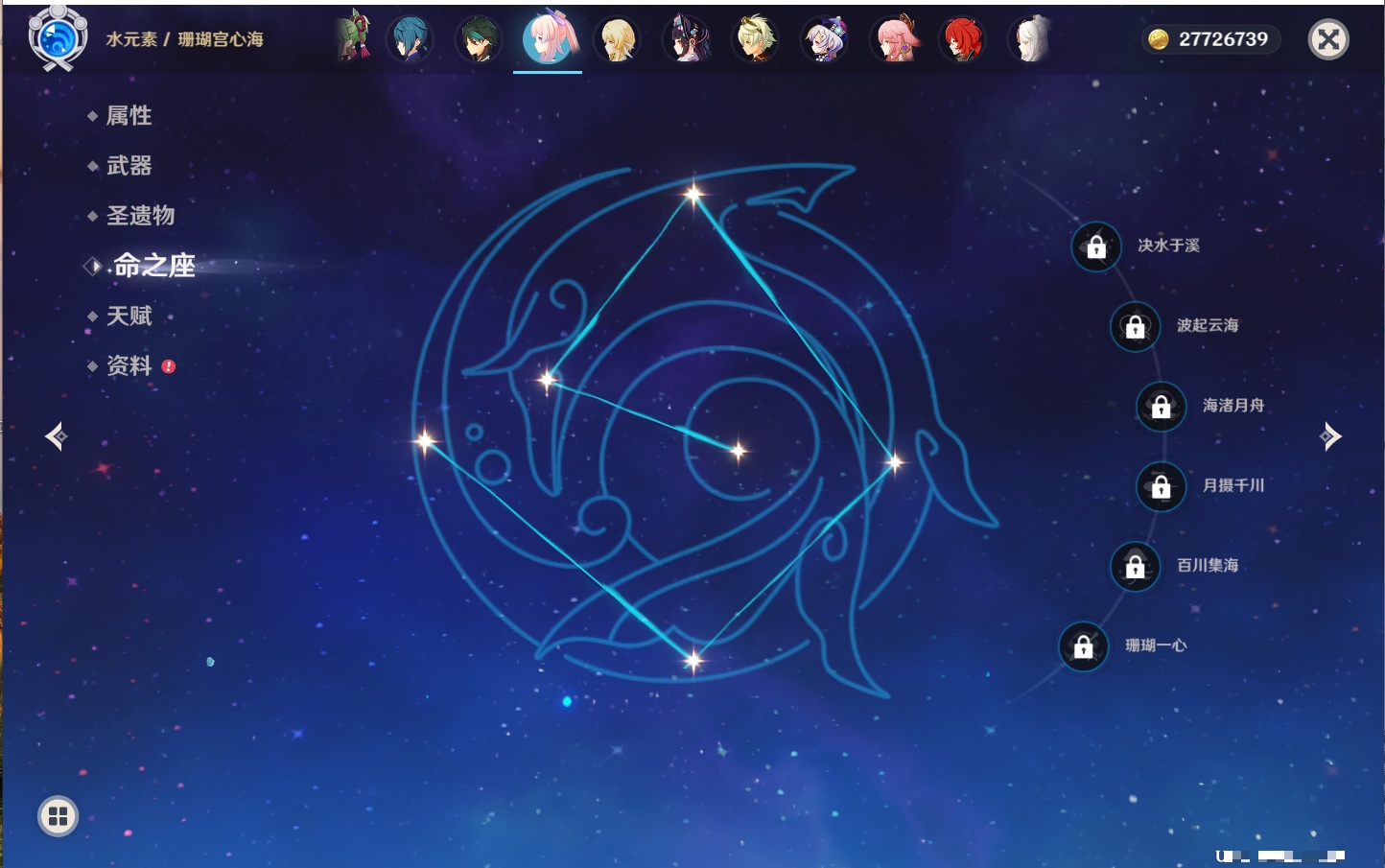Viewport: 1385px width, 868px height.
Task: Click the topmost star of the constellation
Action: [x=693, y=195]
